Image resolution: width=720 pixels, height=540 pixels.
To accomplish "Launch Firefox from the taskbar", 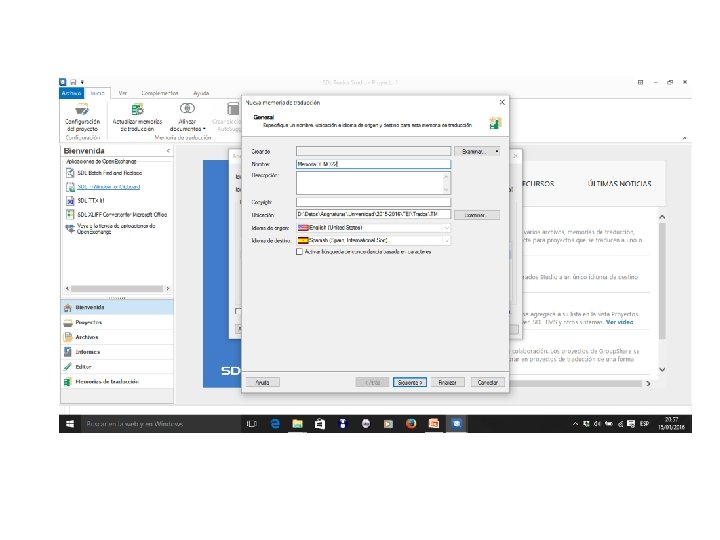I will coord(411,424).
